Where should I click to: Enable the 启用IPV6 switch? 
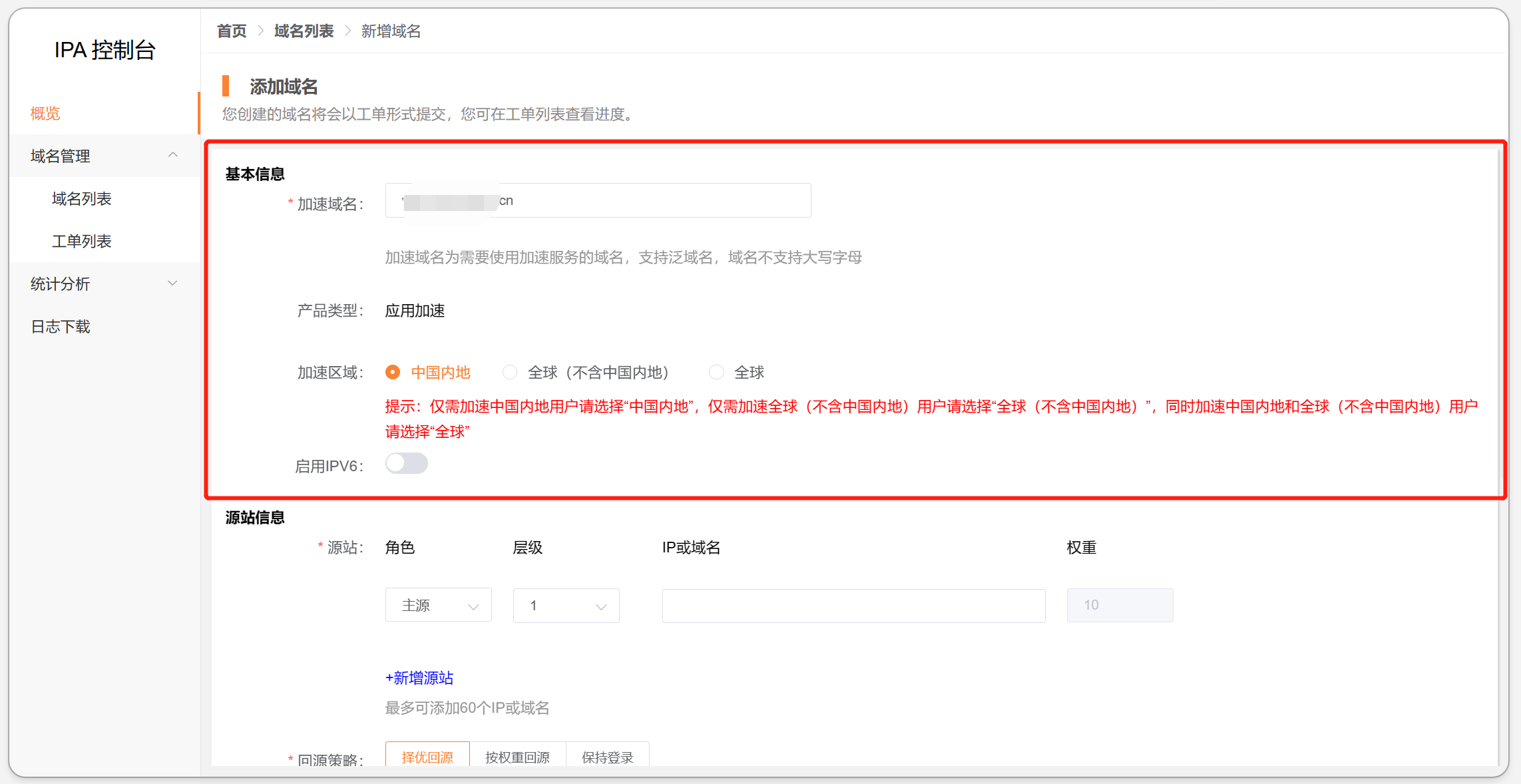[406, 463]
